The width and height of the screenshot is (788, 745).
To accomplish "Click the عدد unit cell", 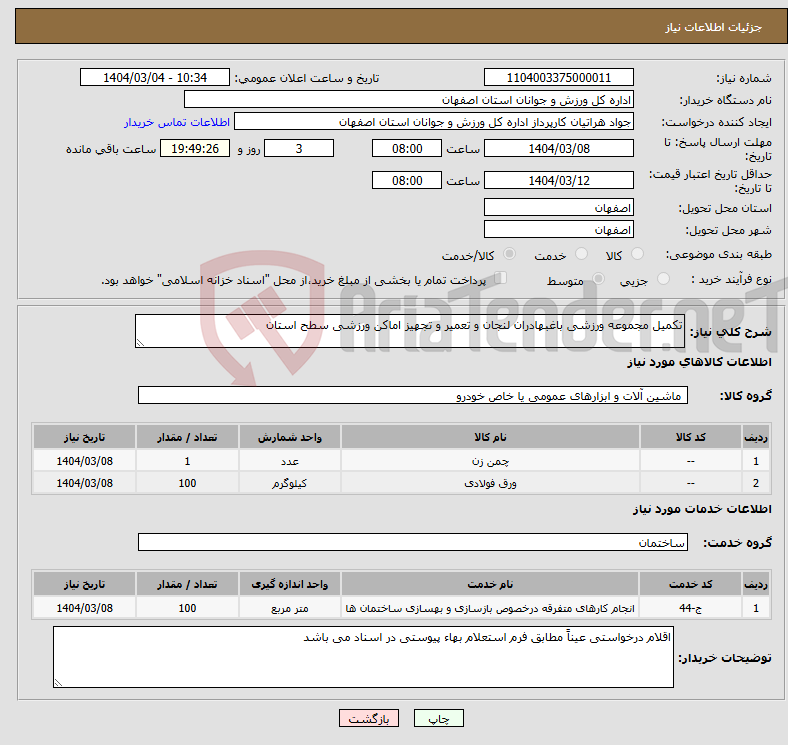I will point(289,461).
